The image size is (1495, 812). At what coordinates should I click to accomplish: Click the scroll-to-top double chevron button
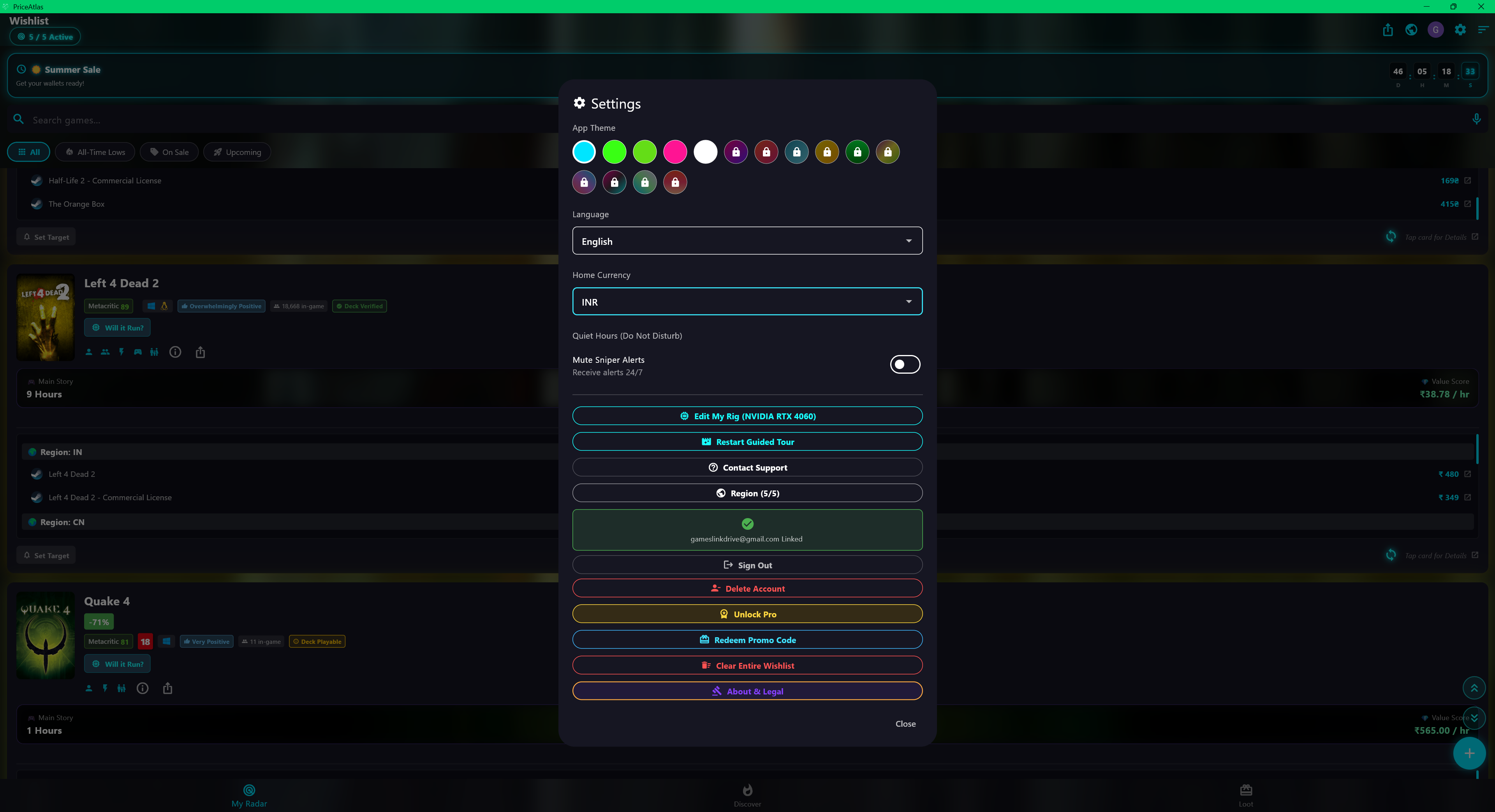pyautogui.click(x=1474, y=688)
